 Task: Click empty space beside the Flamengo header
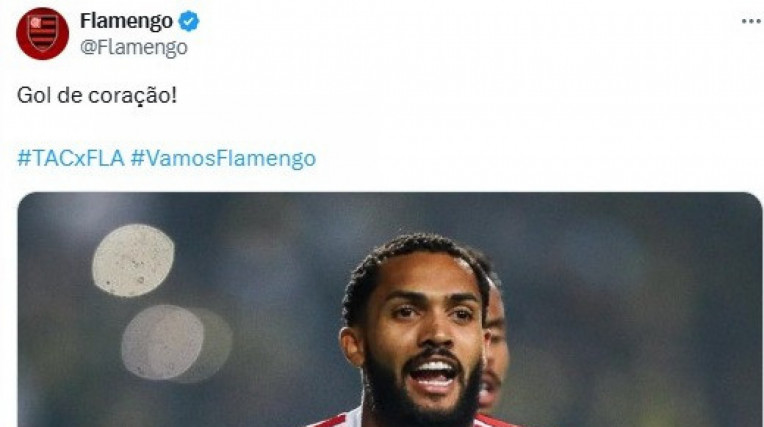tap(463, 34)
